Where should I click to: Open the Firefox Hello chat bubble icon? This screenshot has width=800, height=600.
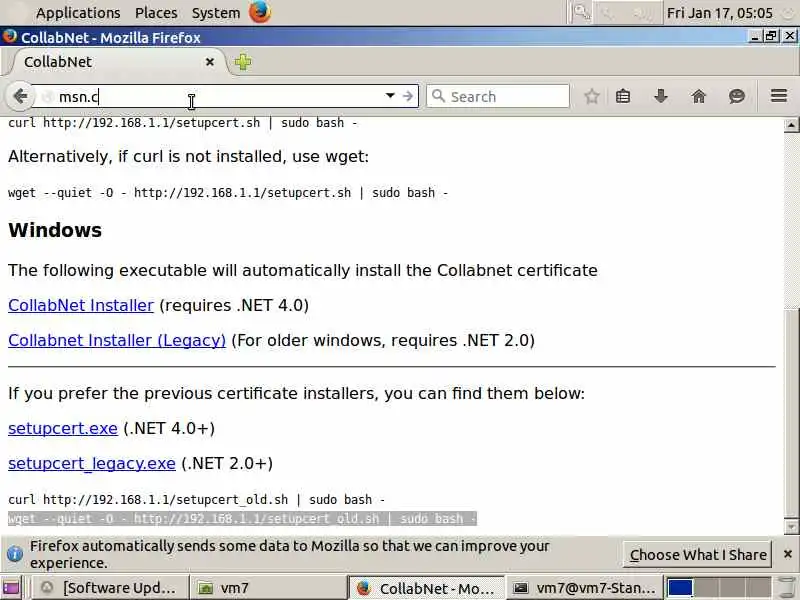pyautogui.click(x=737, y=96)
